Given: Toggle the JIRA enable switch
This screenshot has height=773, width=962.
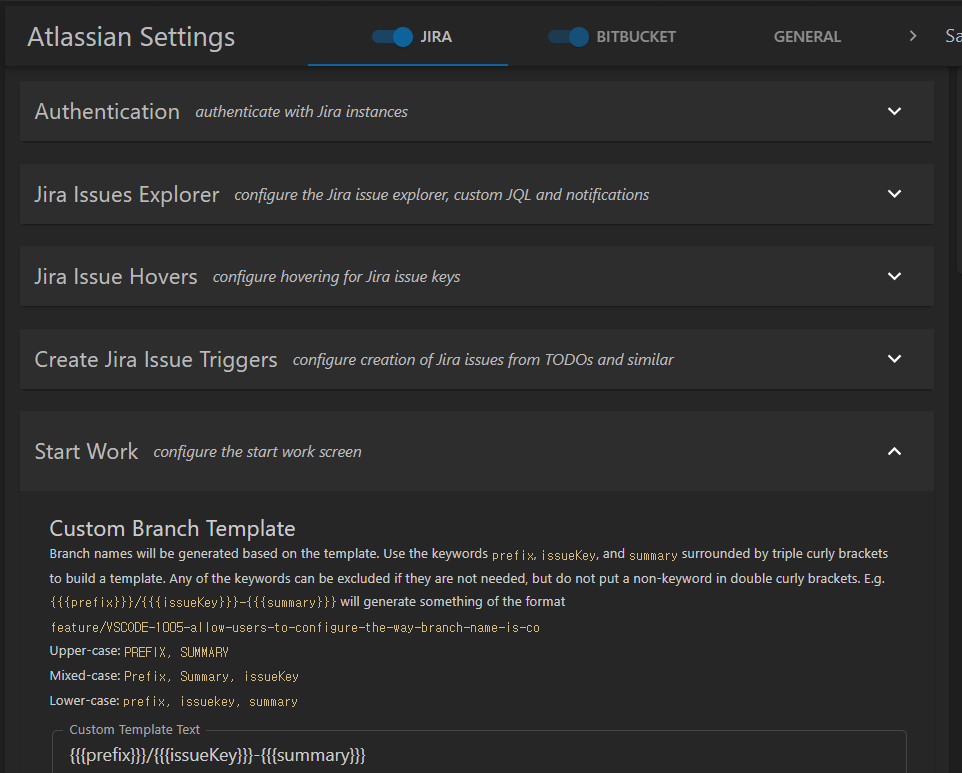Looking at the screenshot, I should [x=393, y=37].
